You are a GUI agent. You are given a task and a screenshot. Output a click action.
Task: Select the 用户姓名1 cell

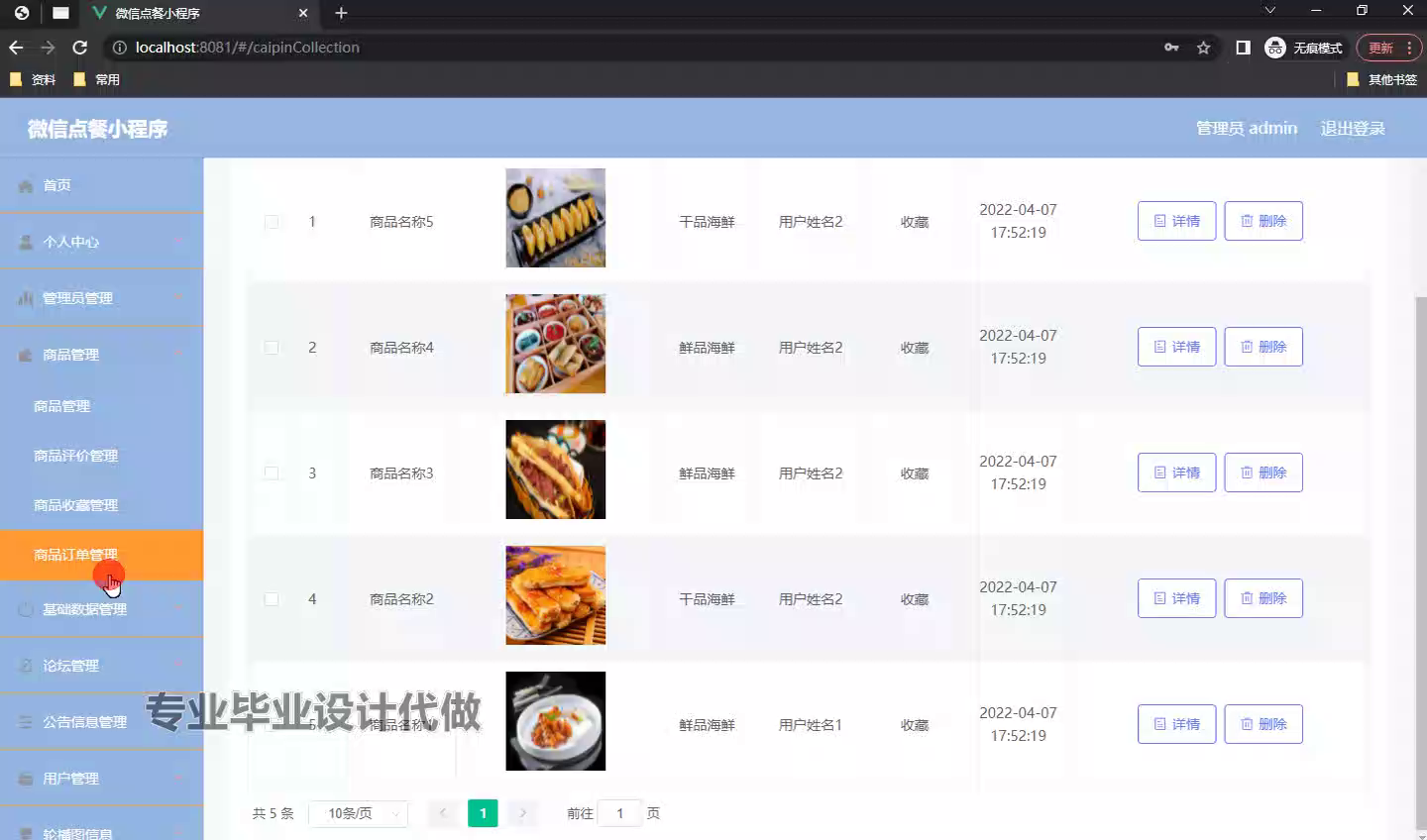pyautogui.click(x=810, y=725)
